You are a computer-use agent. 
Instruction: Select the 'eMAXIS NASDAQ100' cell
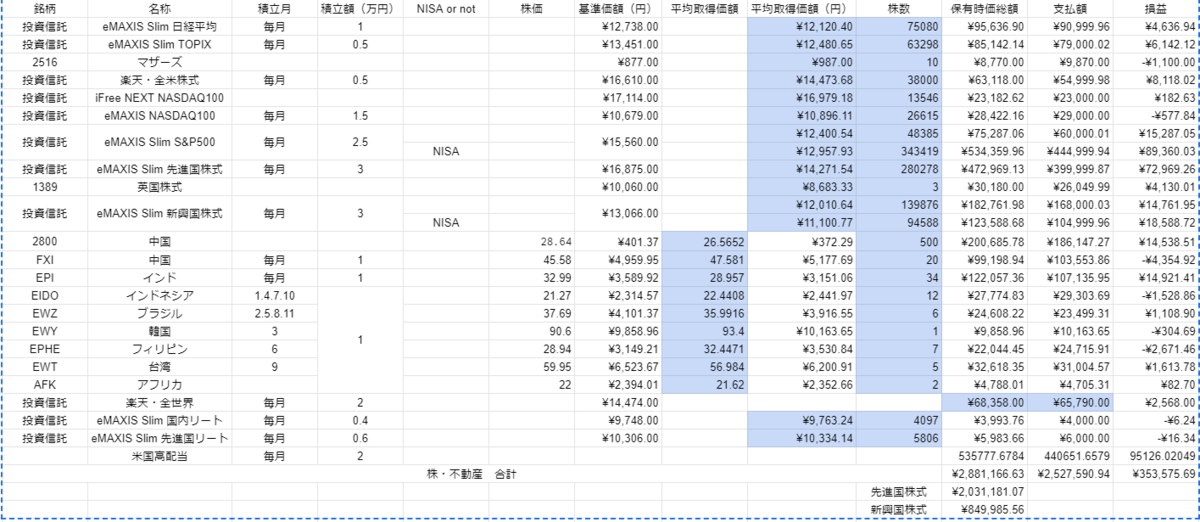pos(160,116)
